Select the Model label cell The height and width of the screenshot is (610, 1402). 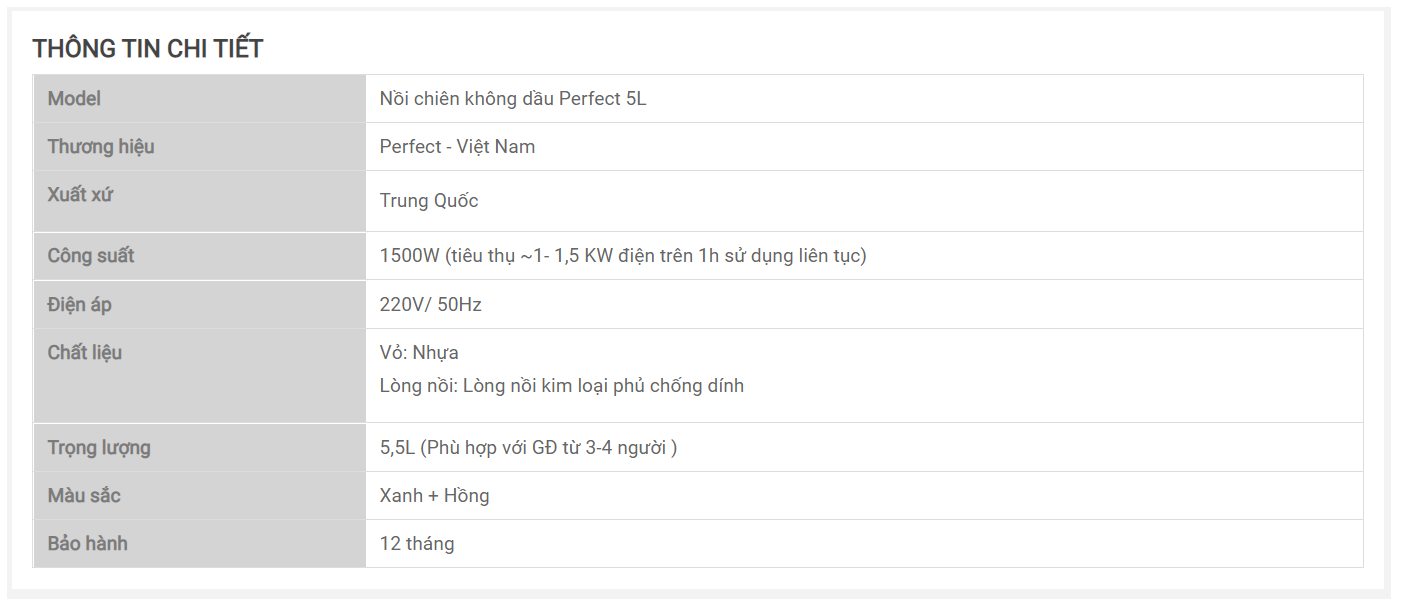(200, 99)
